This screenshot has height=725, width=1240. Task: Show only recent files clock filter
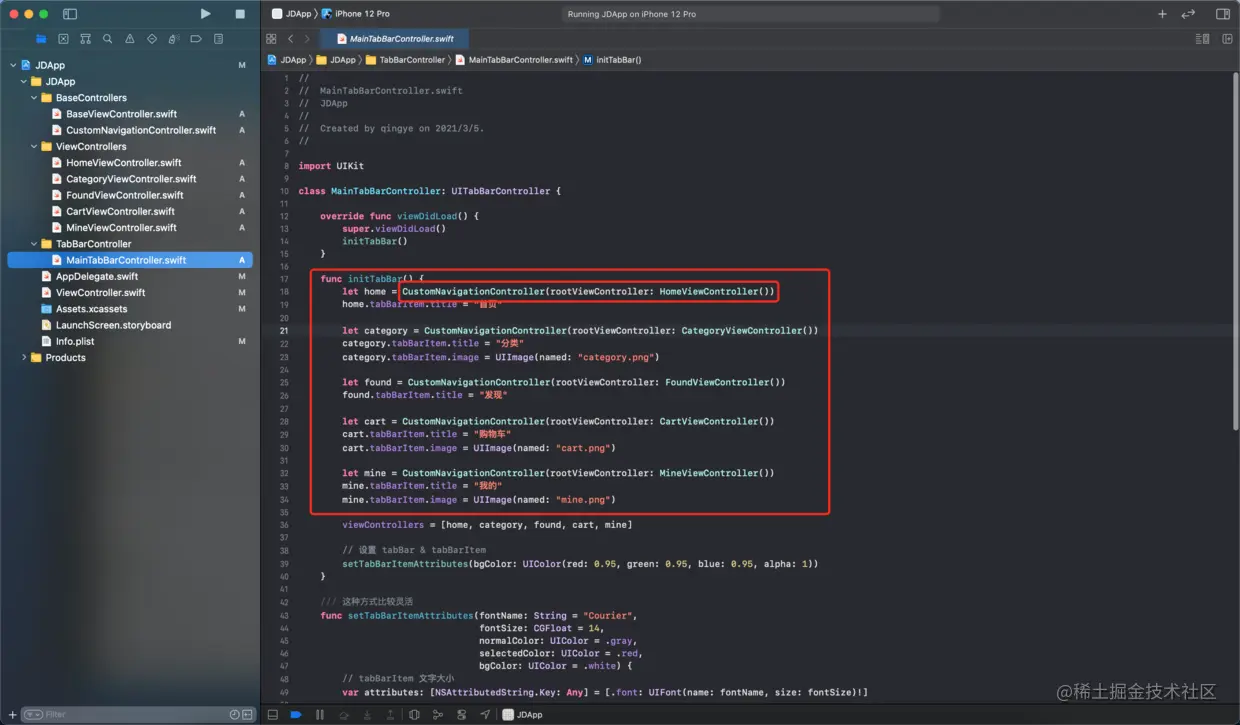coord(234,715)
